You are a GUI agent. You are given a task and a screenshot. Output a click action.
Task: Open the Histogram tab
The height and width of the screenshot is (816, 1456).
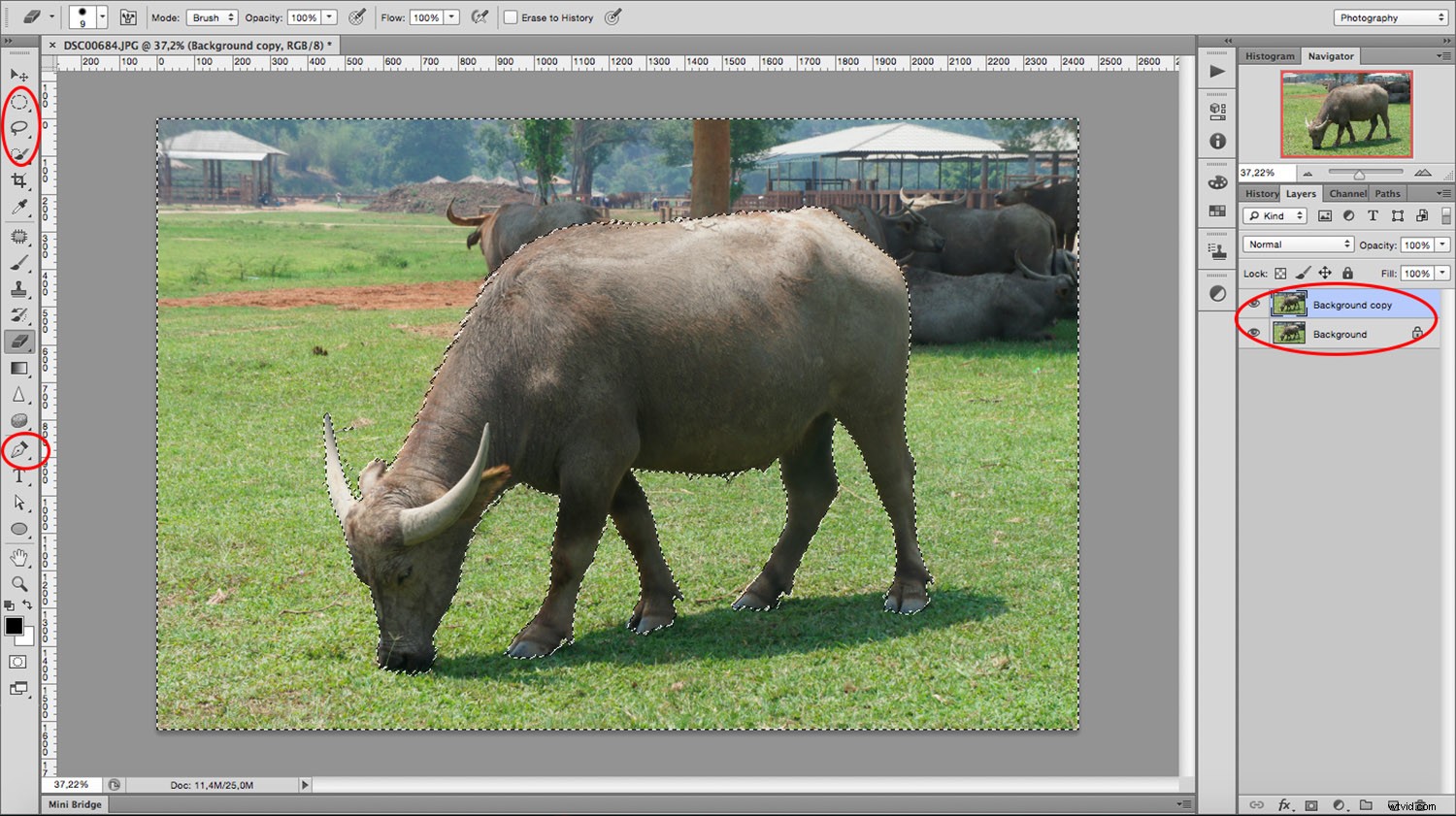coord(1269,55)
